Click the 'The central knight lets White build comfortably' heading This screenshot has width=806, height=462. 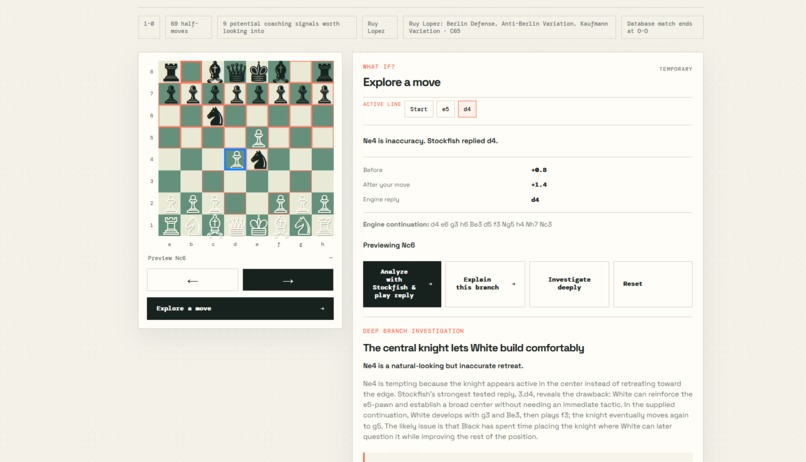click(x=473, y=348)
